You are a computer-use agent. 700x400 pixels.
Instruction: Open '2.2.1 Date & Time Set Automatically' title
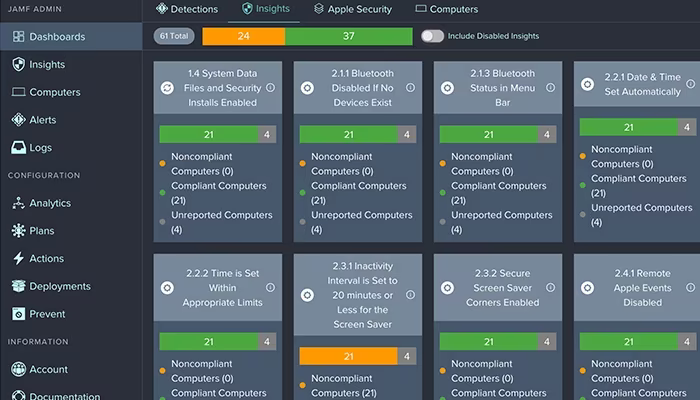pyautogui.click(x=642, y=84)
